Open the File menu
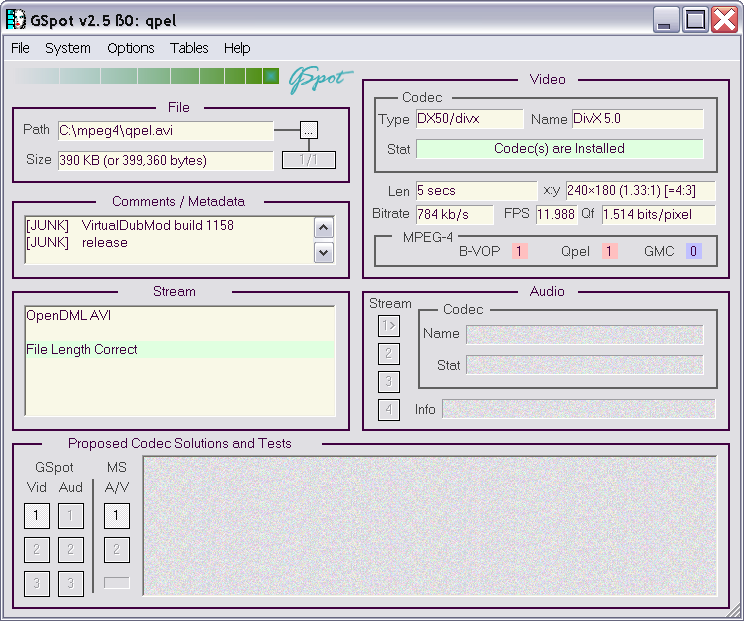Image resolution: width=744 pixels, height=621 pixels. (x=20, y=48)
